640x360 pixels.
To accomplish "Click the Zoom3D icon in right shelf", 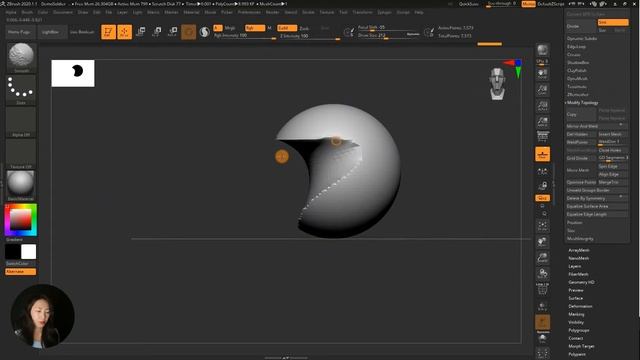I will [542, 258].
